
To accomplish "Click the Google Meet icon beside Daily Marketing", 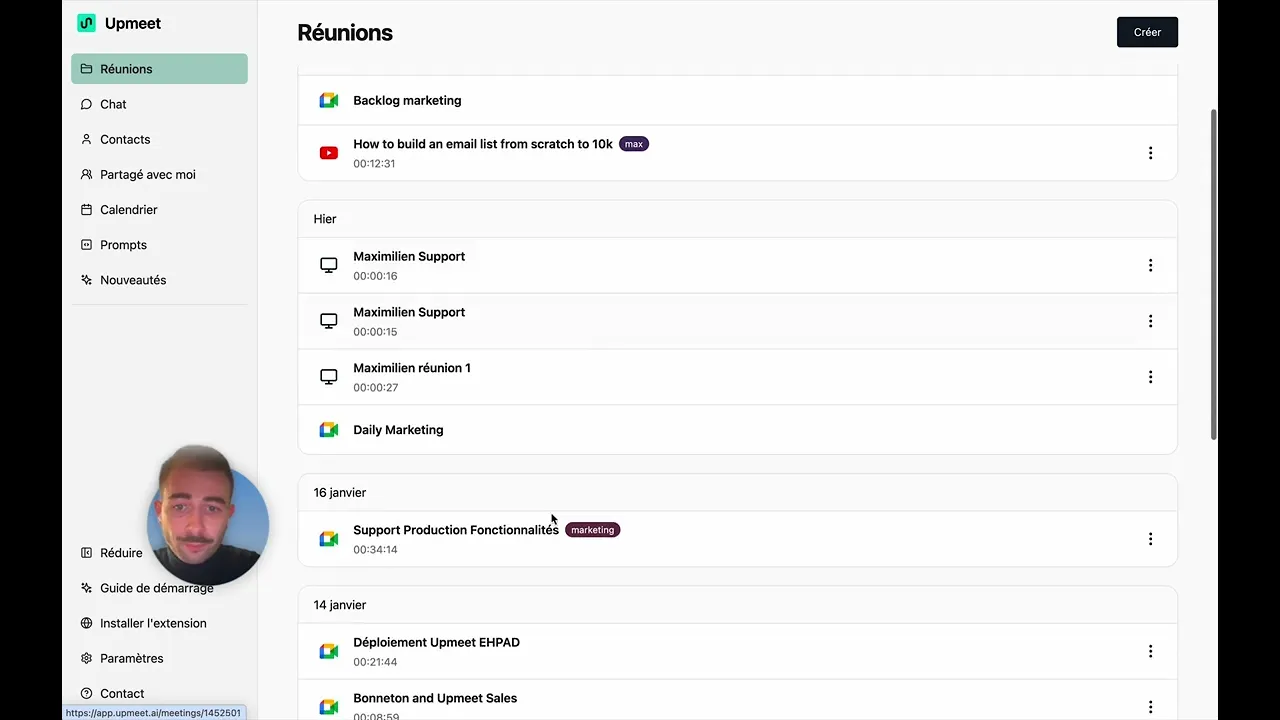I will pos(328,430).
